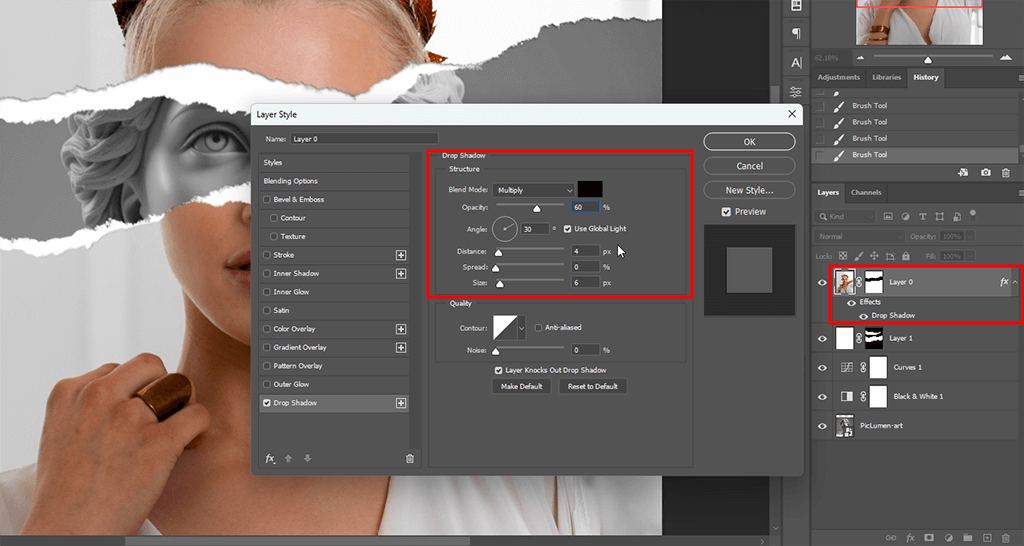Viewport: 1024px width, 546px height.
Task: Delete layer with Layers panel trash icon
Action: point(1006,538)
